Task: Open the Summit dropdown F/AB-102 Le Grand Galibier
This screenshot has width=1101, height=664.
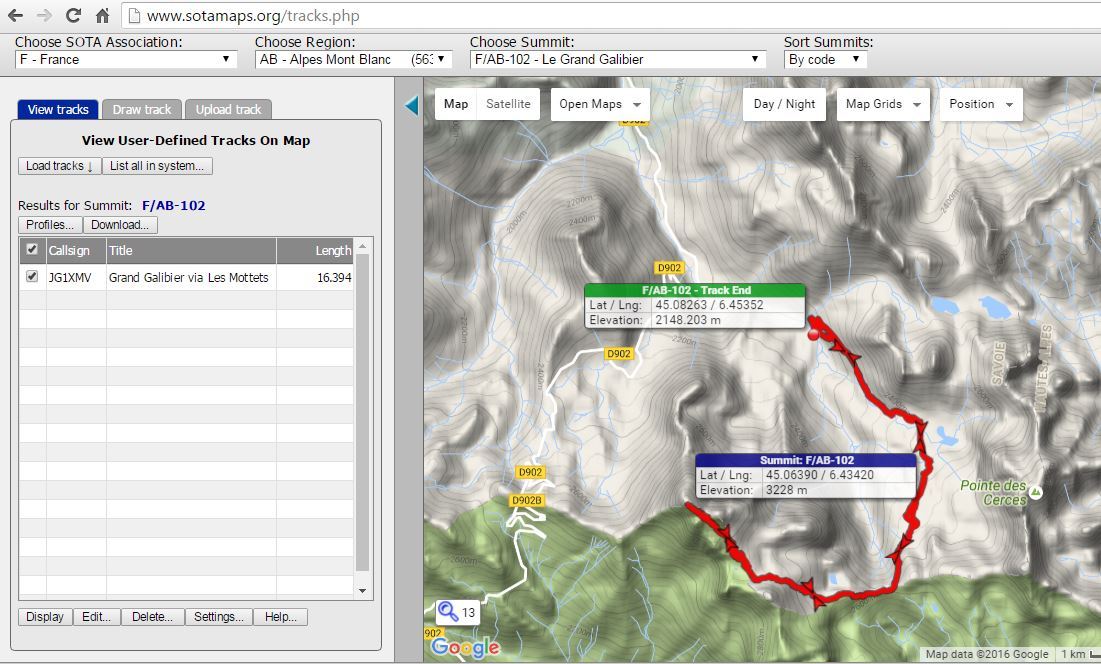Action: click(x=617, y=60)
